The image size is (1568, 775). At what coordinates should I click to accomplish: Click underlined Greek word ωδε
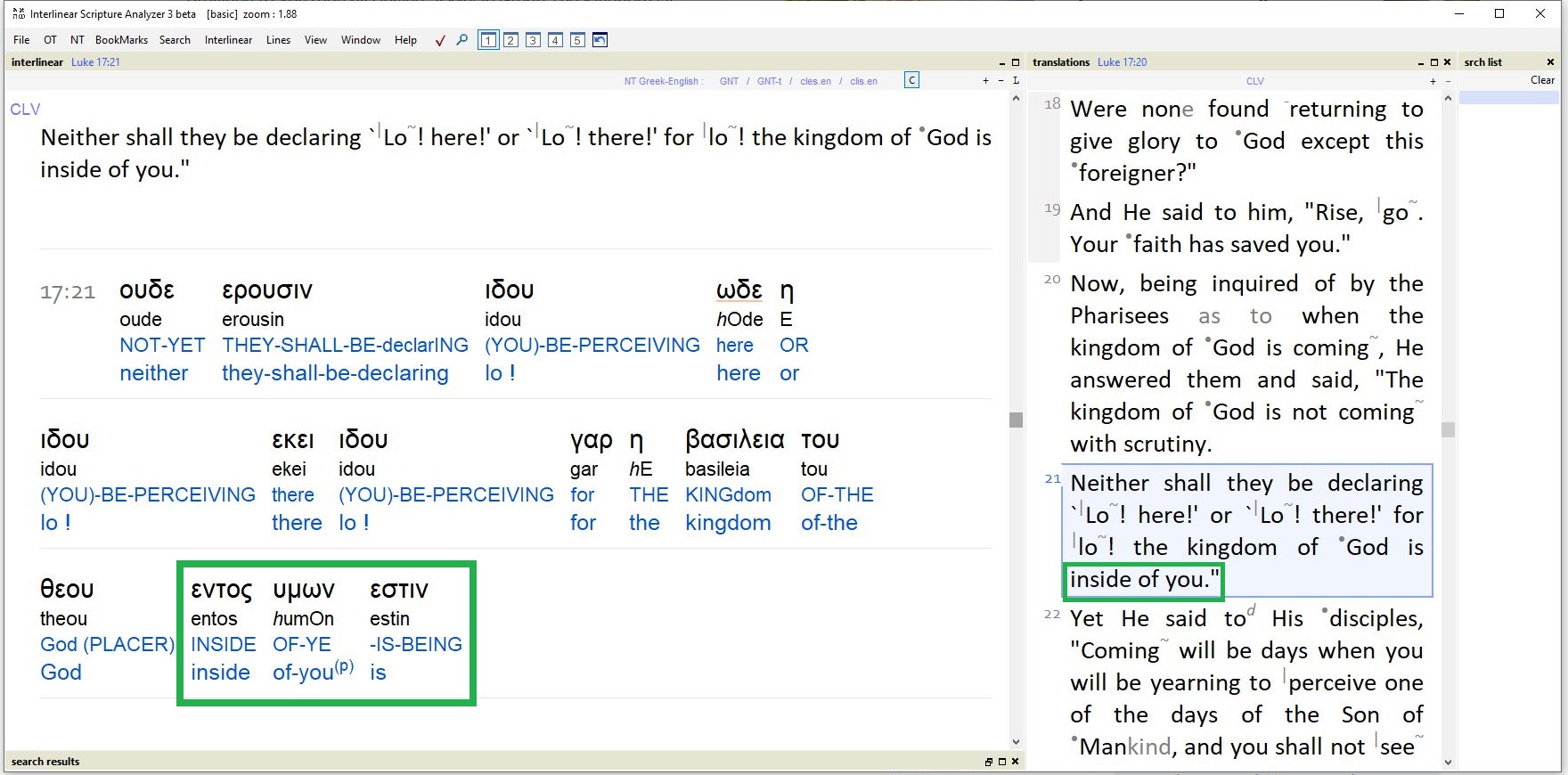click(x=739, y=290)
